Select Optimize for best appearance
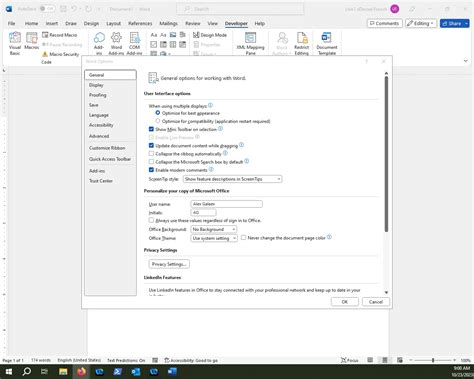This screenshot has height=379, width=474. click(158, 113)
